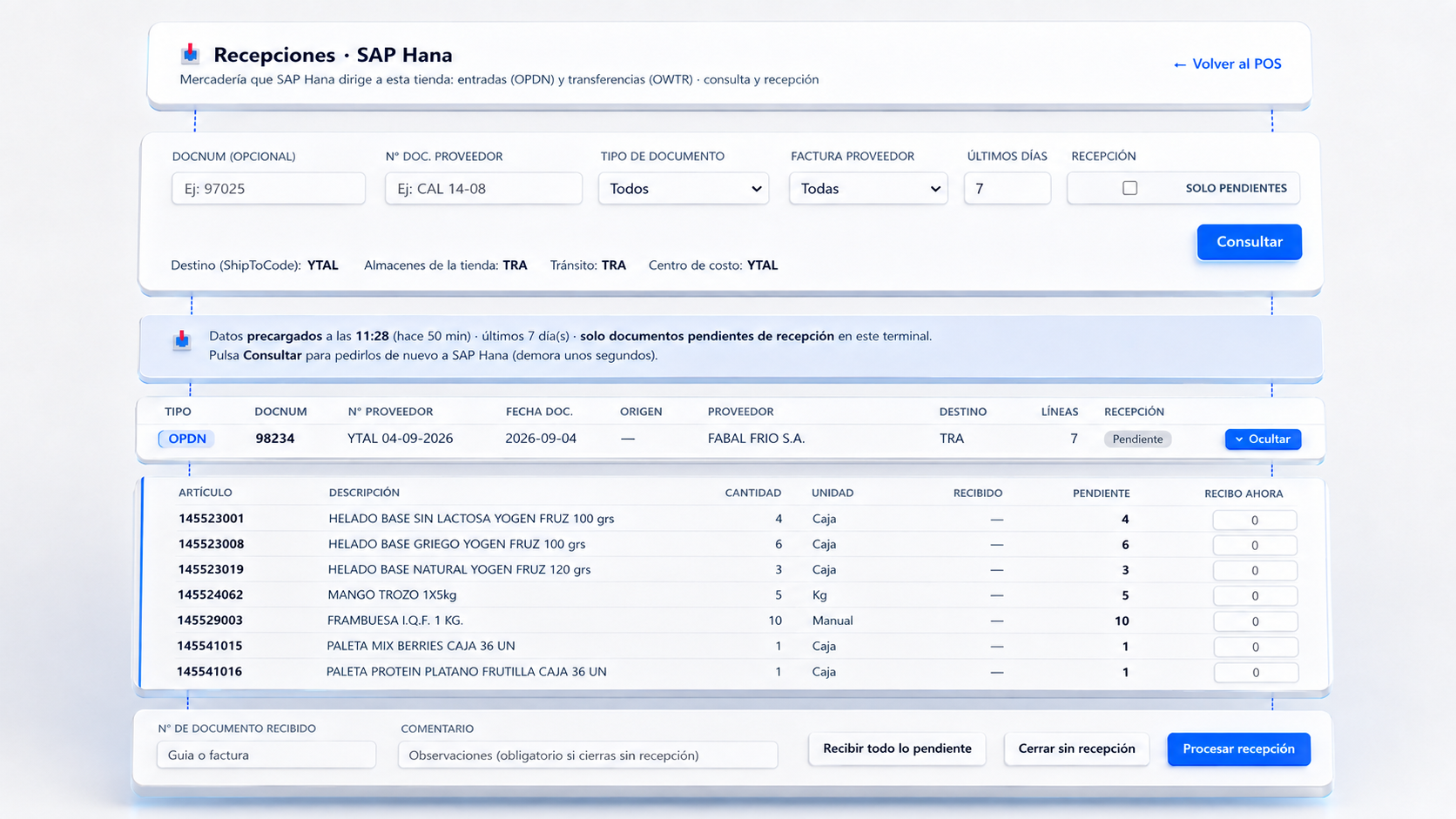Click the Recepciones inbox icon in header

(x=190, y=54)
